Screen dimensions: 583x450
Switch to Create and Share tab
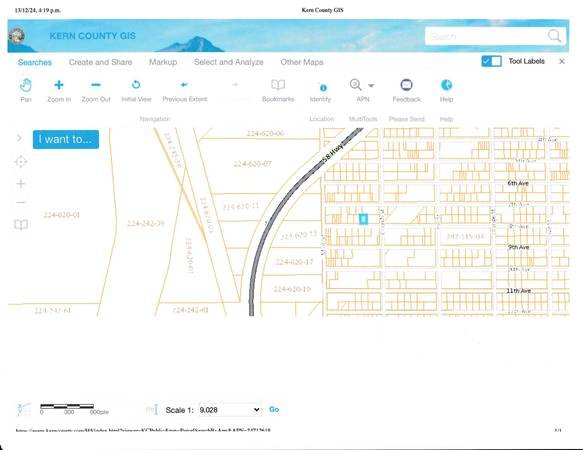(100, 62)
